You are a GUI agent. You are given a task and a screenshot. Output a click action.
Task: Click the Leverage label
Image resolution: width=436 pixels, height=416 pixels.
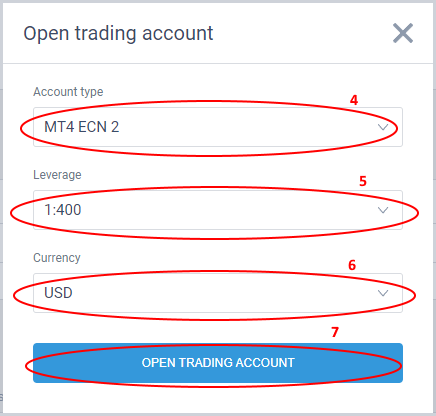coord(57,175)
